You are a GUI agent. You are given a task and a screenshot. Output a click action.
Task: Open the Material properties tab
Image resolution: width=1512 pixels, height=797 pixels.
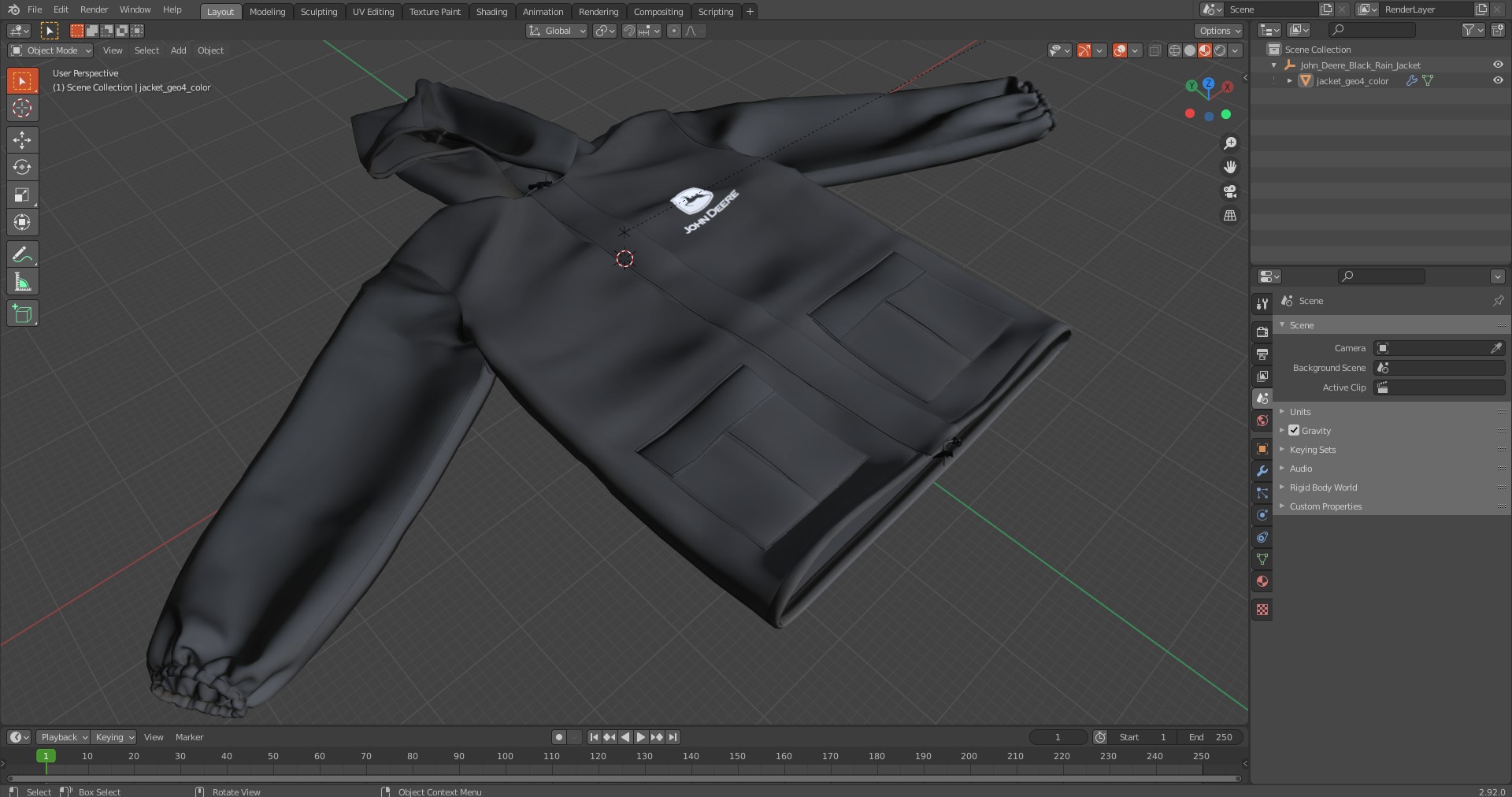click(1262, 581)
